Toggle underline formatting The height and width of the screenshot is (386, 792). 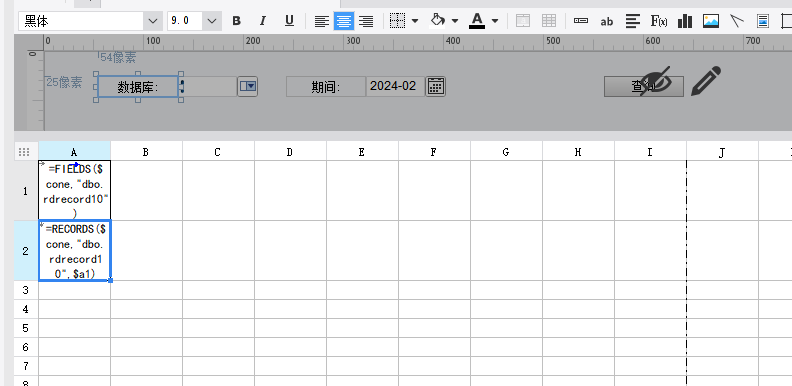[289, 21]
